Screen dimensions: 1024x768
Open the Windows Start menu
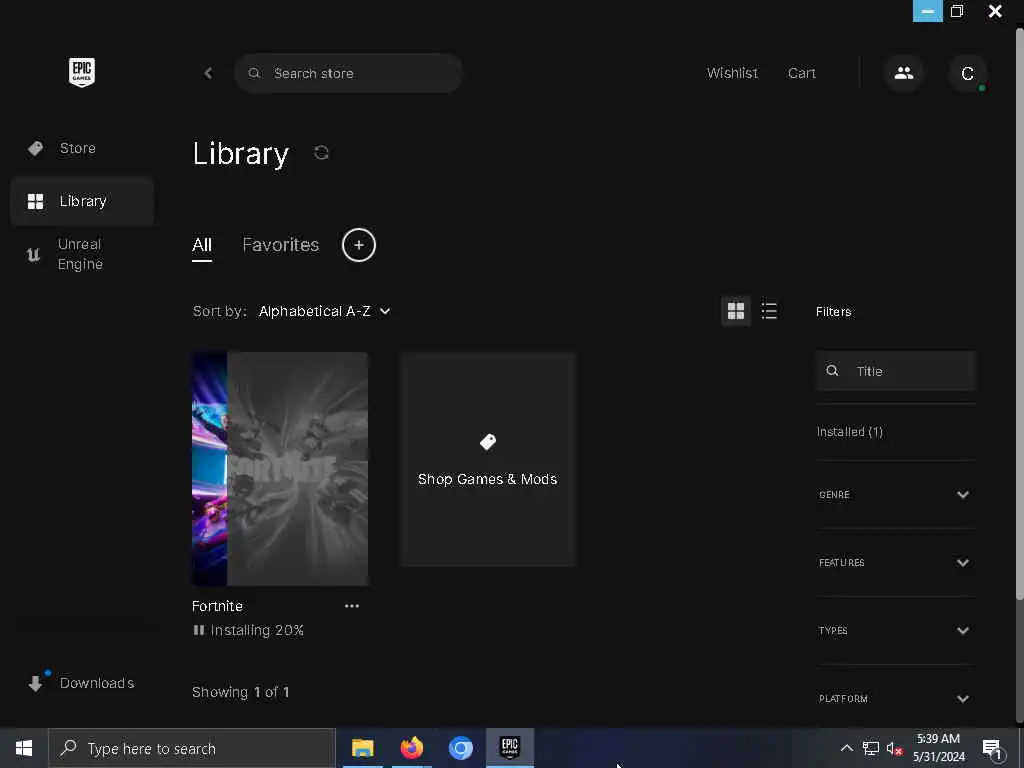(24, 748)
